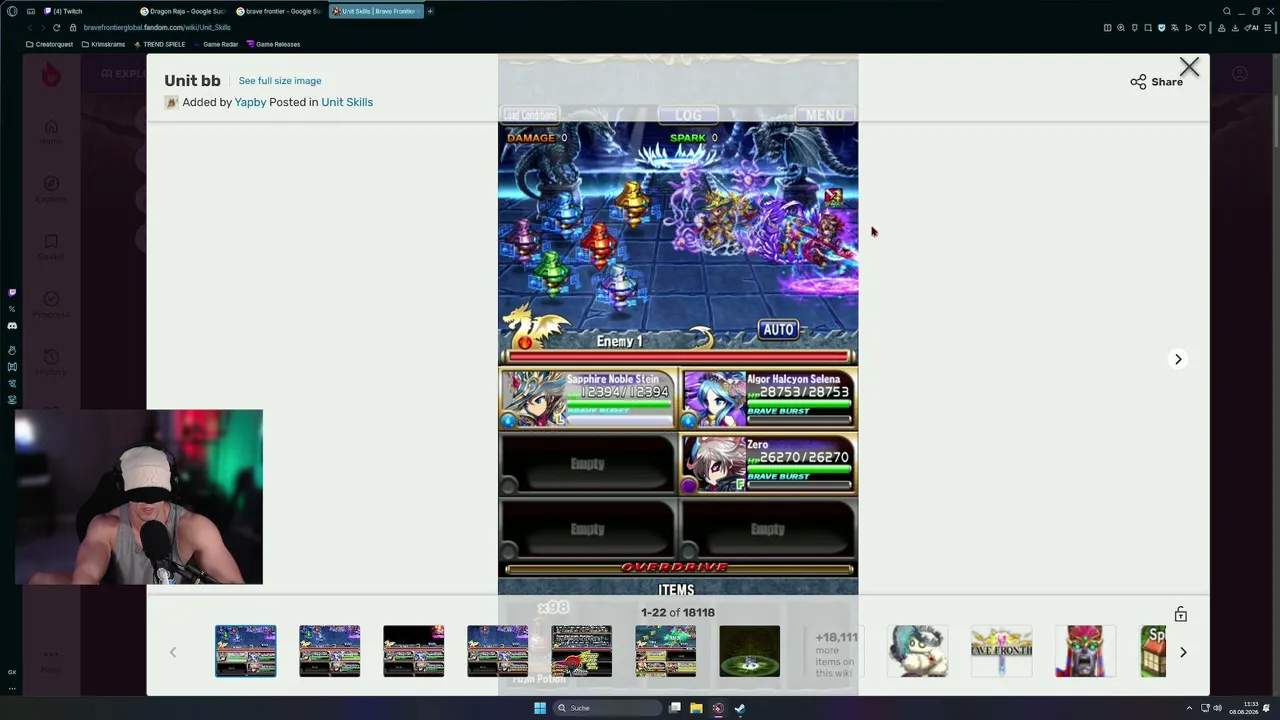The height and width of the screenshot is (720, 1280).
Task: Click the Share button in the lightbox
Action: [1157, 82]
